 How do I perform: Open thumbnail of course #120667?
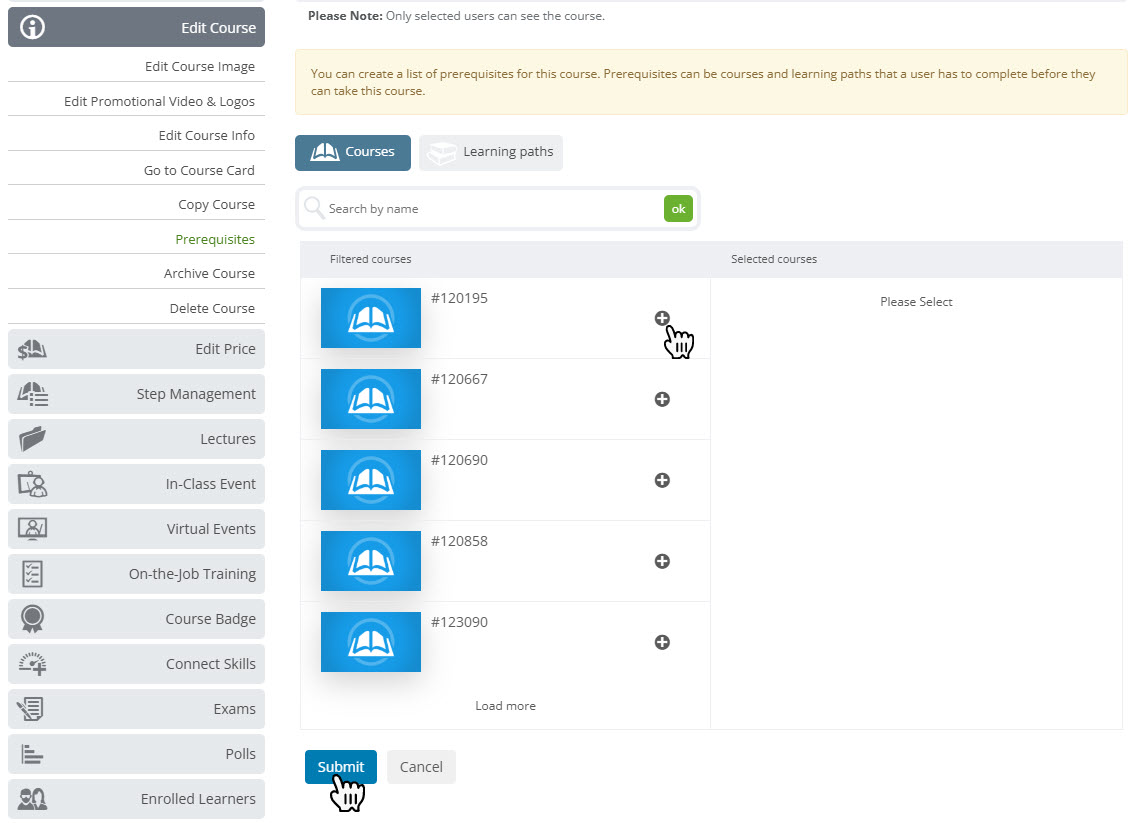(371, 399)
